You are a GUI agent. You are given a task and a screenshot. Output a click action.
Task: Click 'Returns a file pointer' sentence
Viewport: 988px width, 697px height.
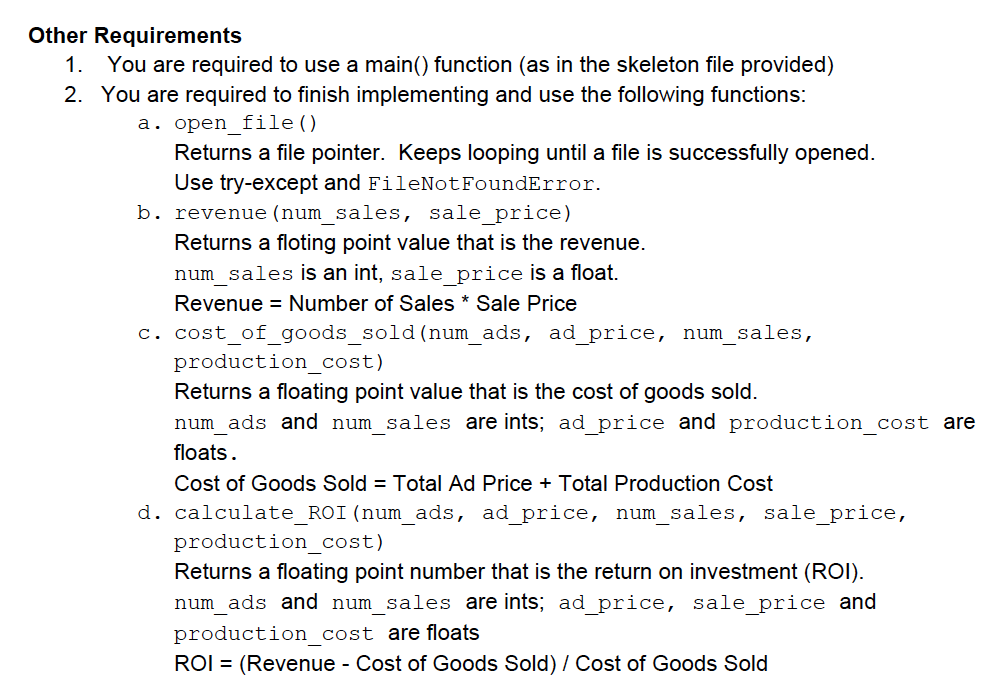tap(279, 153)
